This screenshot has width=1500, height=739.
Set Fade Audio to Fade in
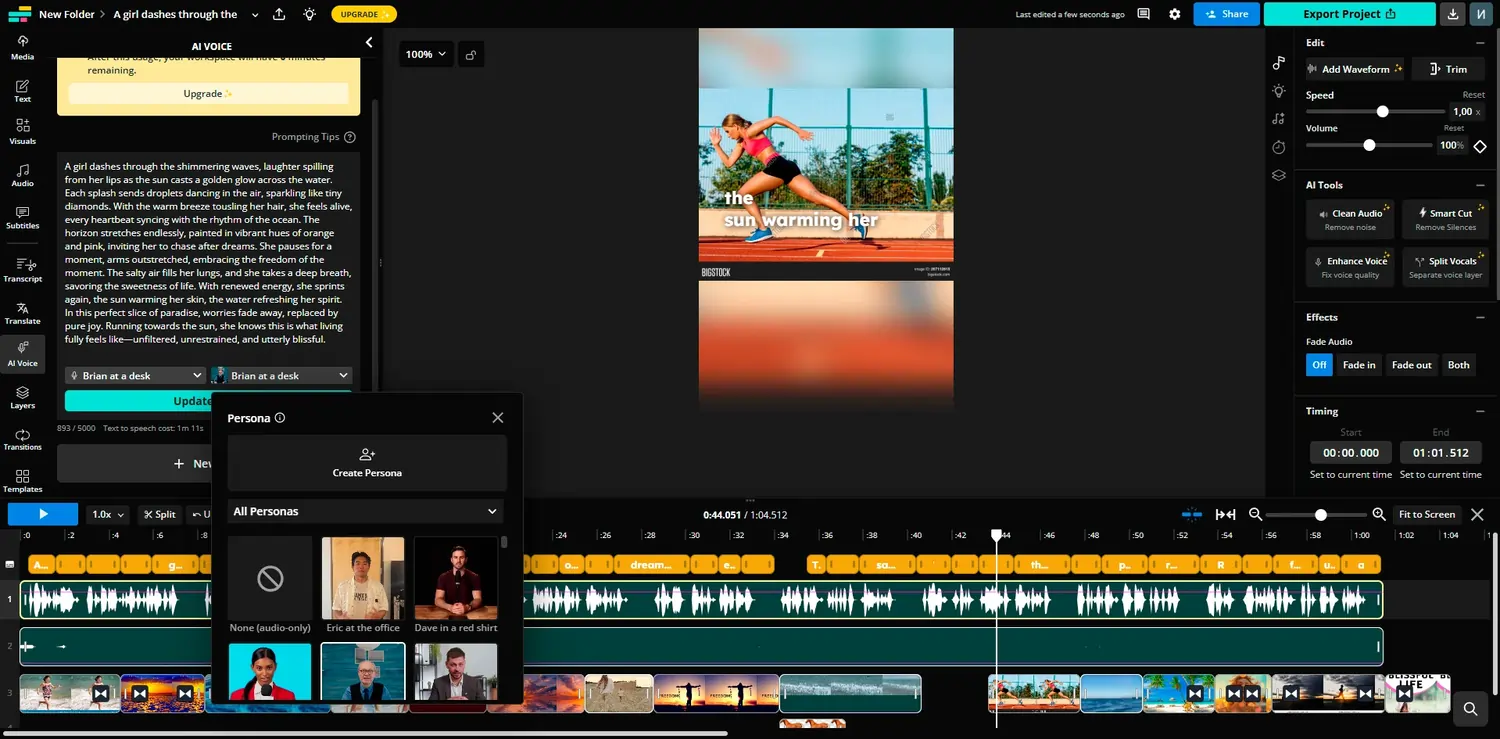tap(1359, 365)
